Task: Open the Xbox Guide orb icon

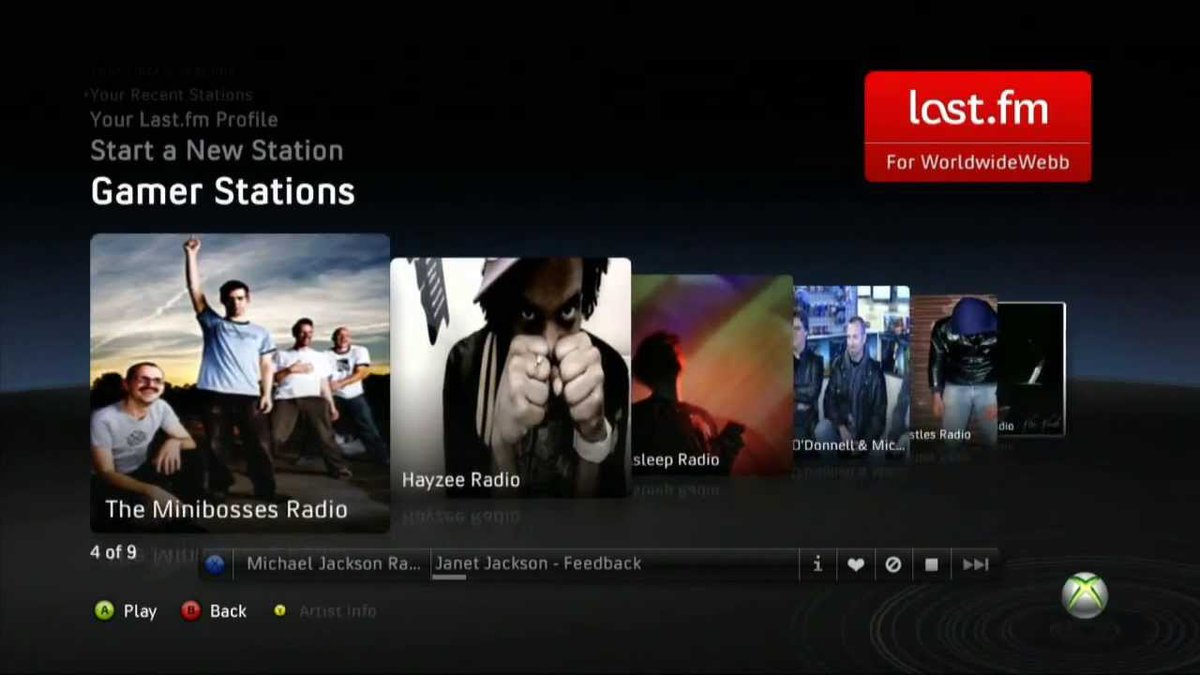Action: click(1084, 595)
